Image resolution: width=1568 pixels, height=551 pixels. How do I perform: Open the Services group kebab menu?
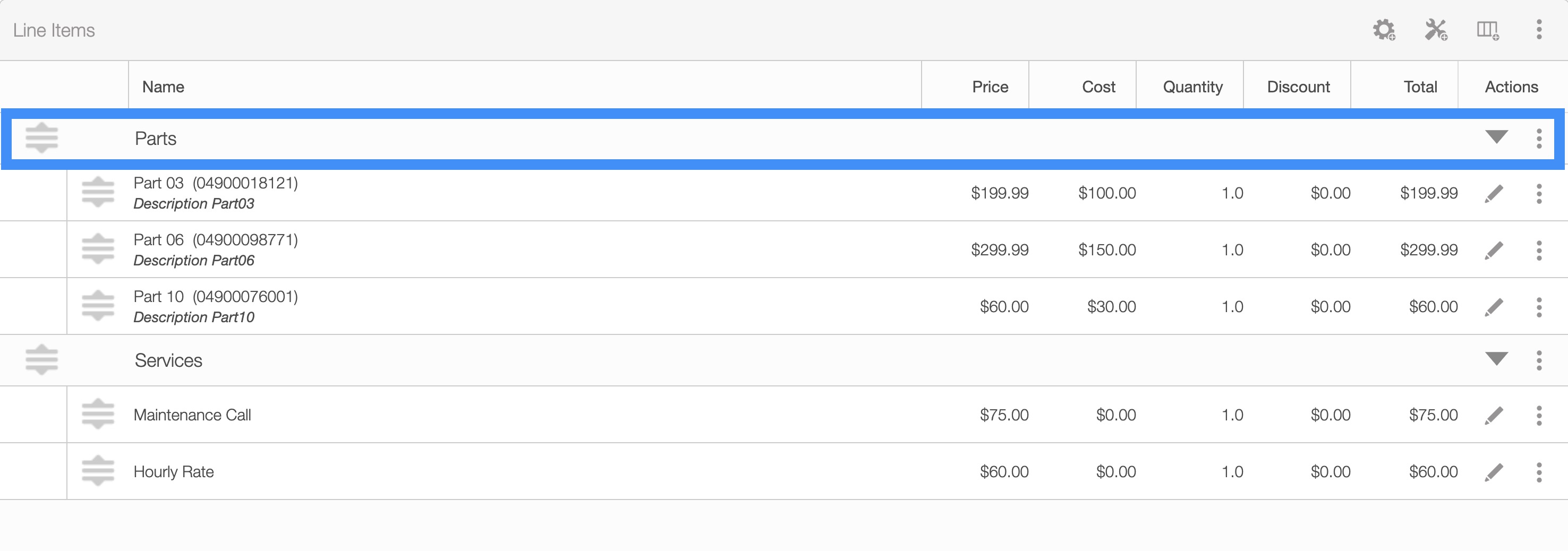click(x=1539, y=360)
